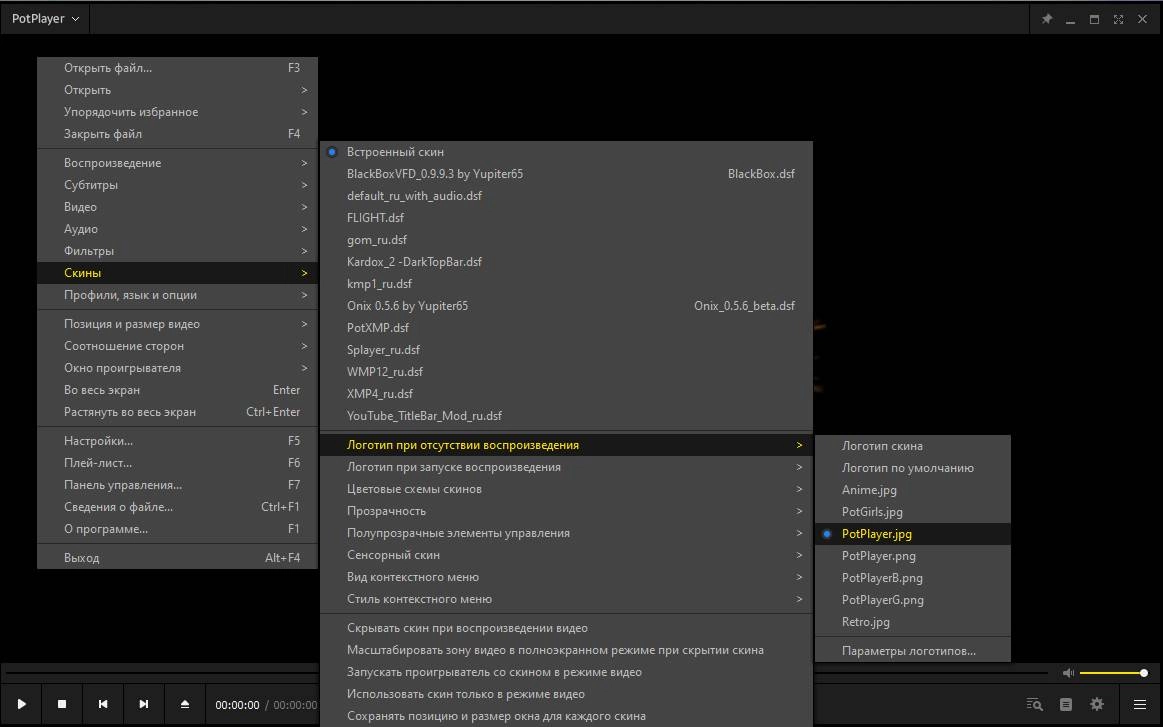Expand the Субтитры submenu
1163x727 pixels.
click(177, 185)
